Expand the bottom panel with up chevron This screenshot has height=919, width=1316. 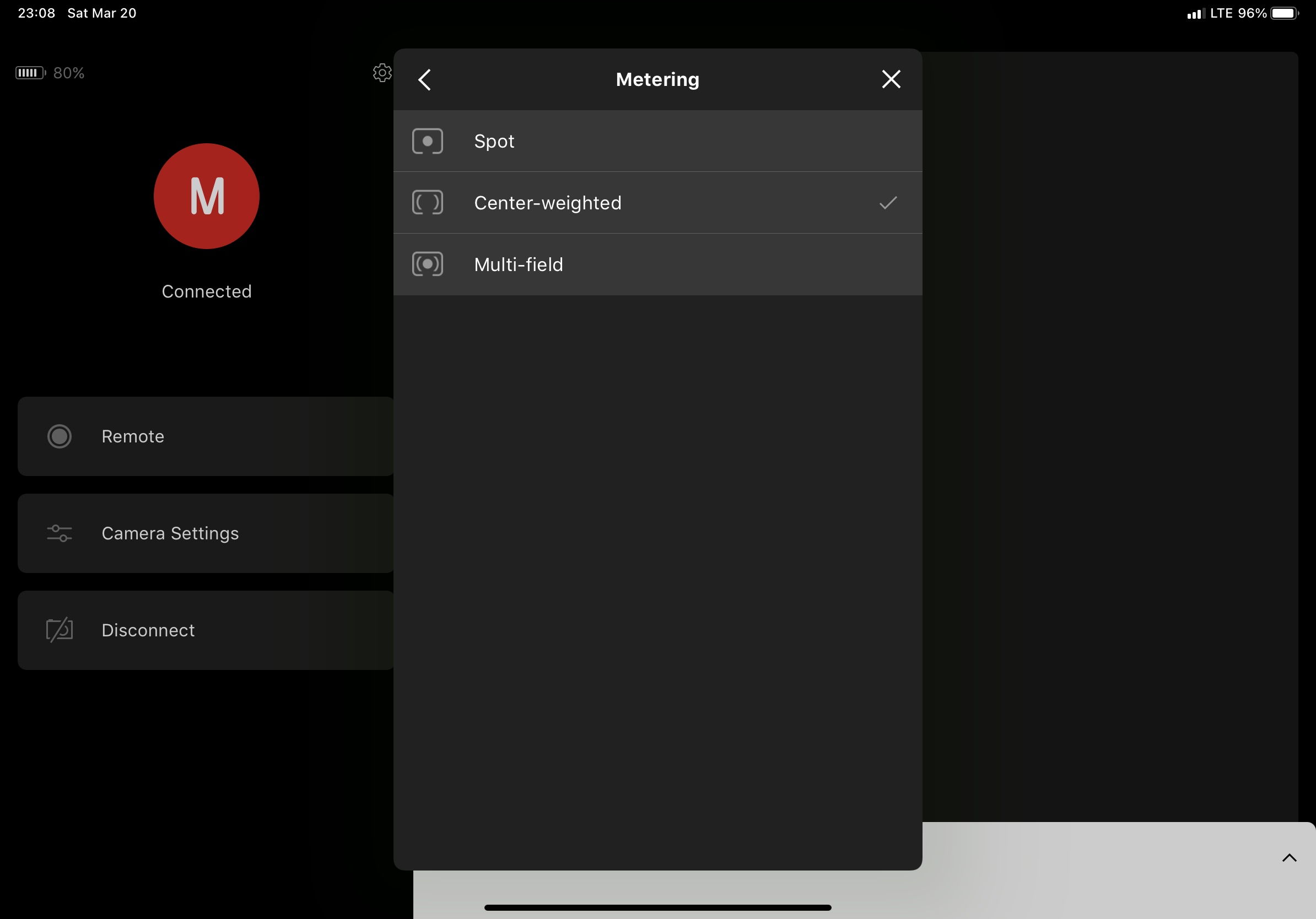coord(1288,858)
